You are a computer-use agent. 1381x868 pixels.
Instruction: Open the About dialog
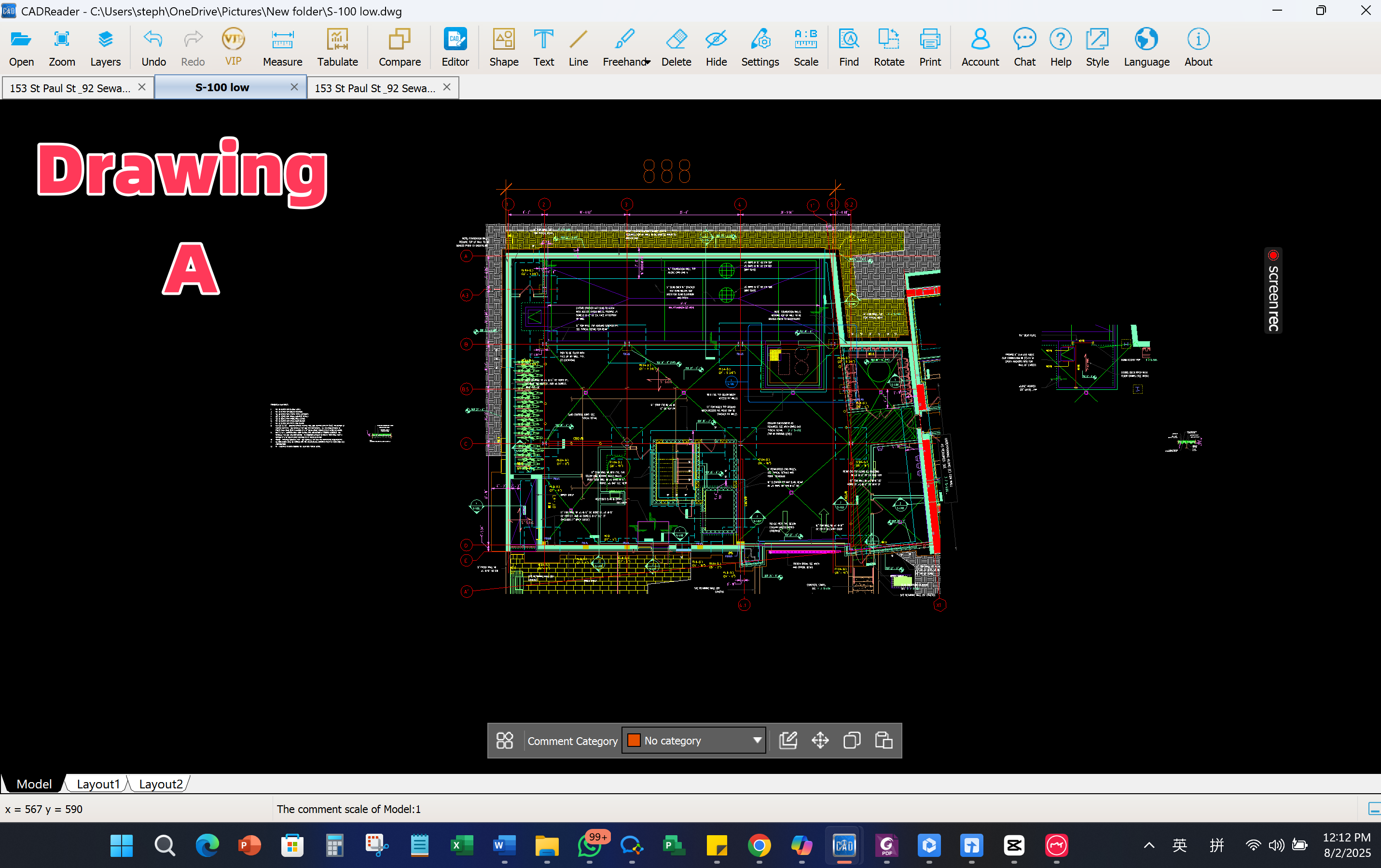[x=1198, y=48]
